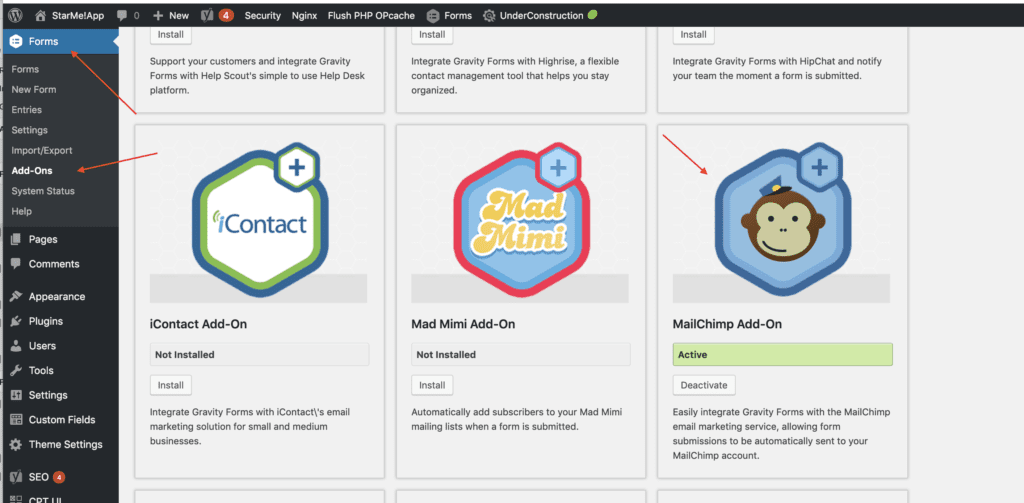
Task: Click the Settings sidebar icon
Action: coord(16,395)
